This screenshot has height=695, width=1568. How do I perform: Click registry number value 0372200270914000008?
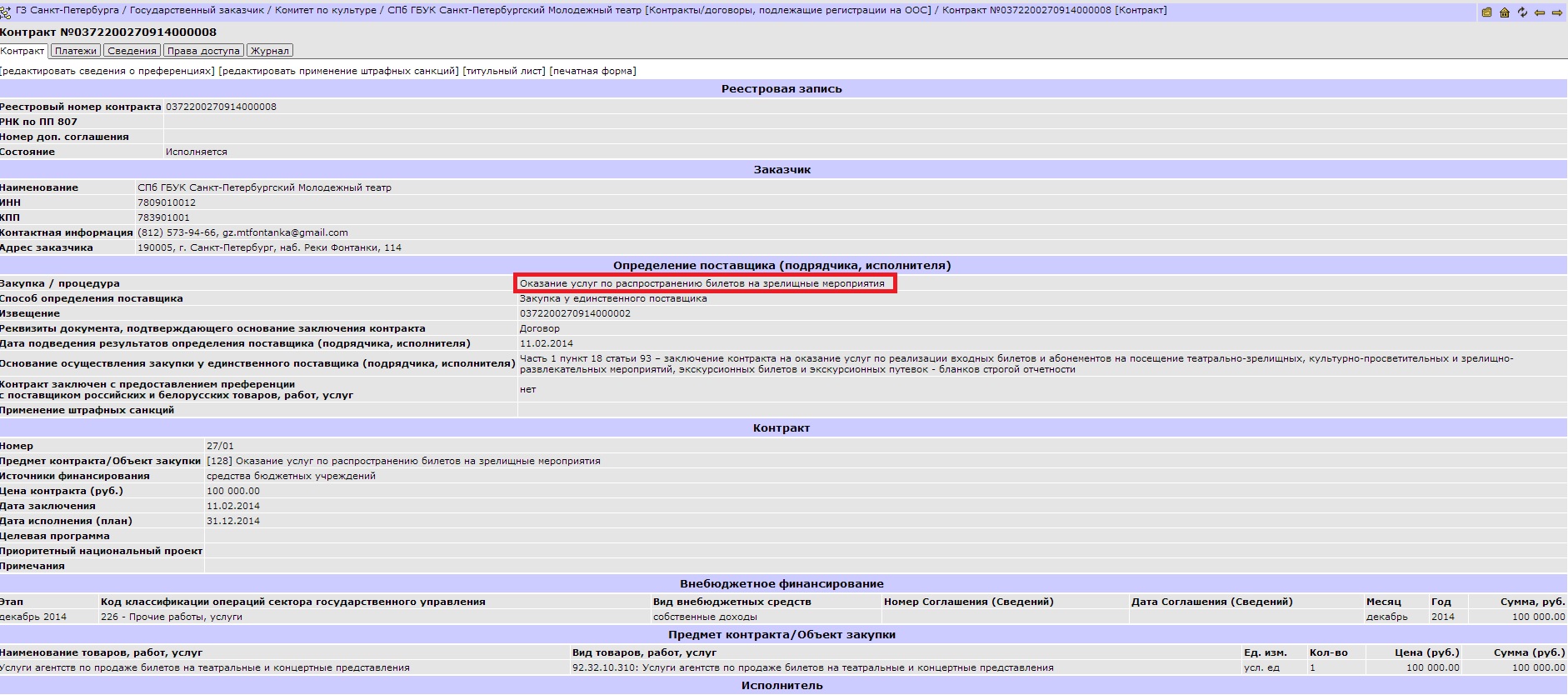click(x=221, y=107)
